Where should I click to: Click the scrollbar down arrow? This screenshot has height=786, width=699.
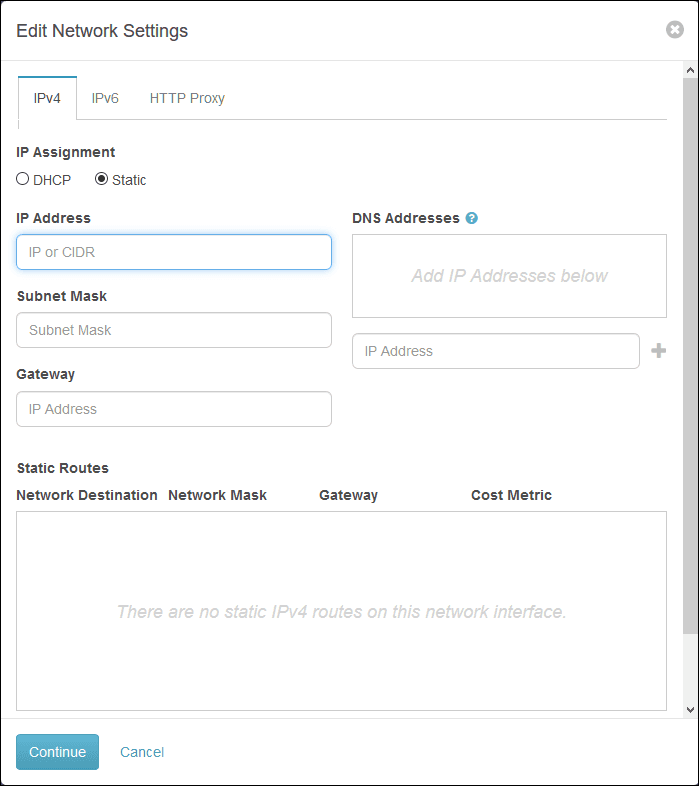690,708
